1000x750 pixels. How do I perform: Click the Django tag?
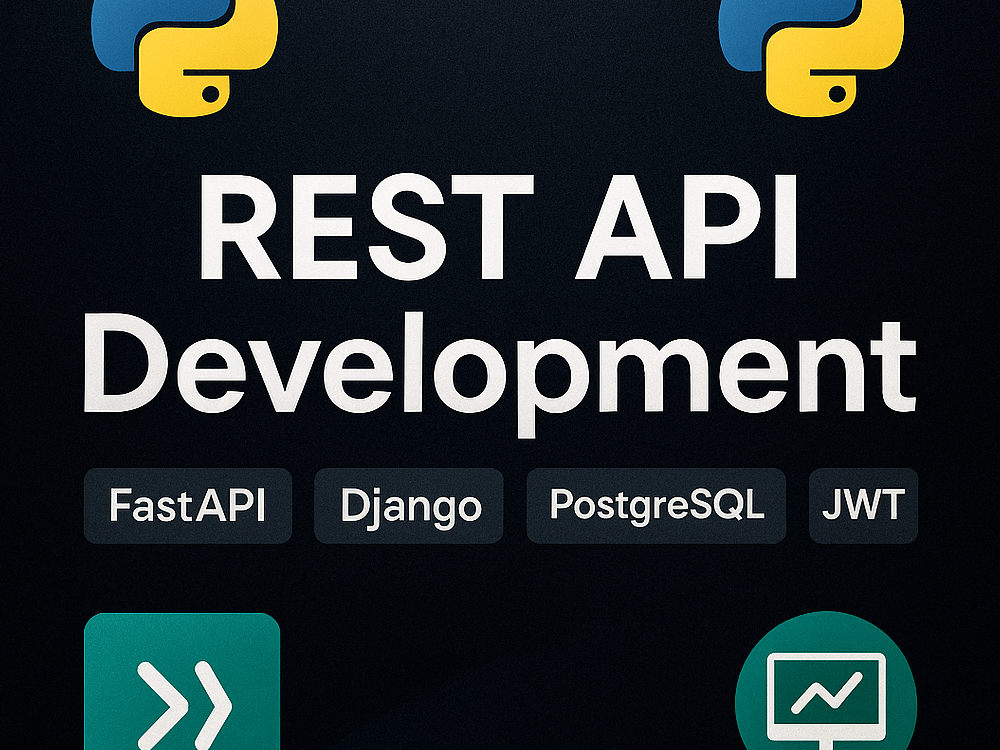[x=409, y=506]
